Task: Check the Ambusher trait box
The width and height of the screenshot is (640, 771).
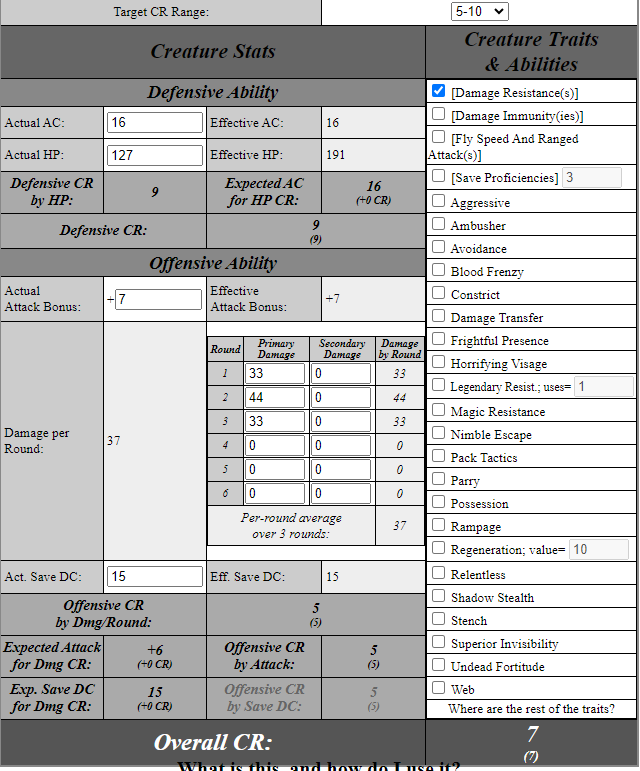Action: coord(438,224)
